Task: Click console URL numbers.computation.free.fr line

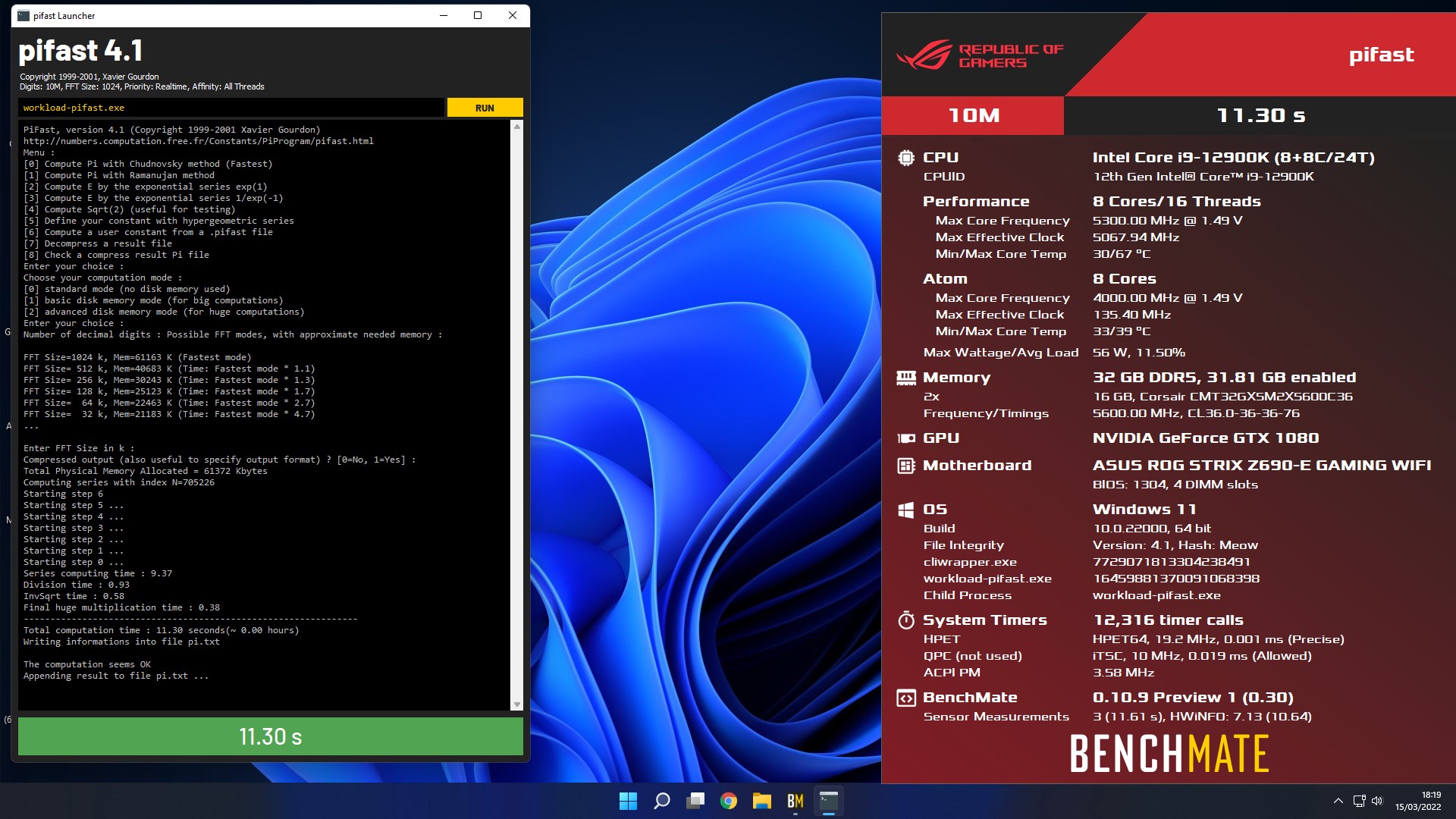Action: coord(198,141)
